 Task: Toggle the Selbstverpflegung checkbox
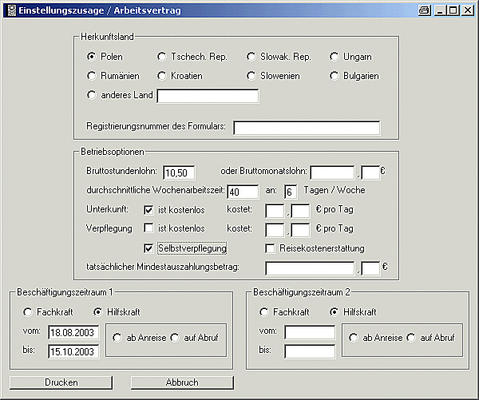(x=148, y=248)
